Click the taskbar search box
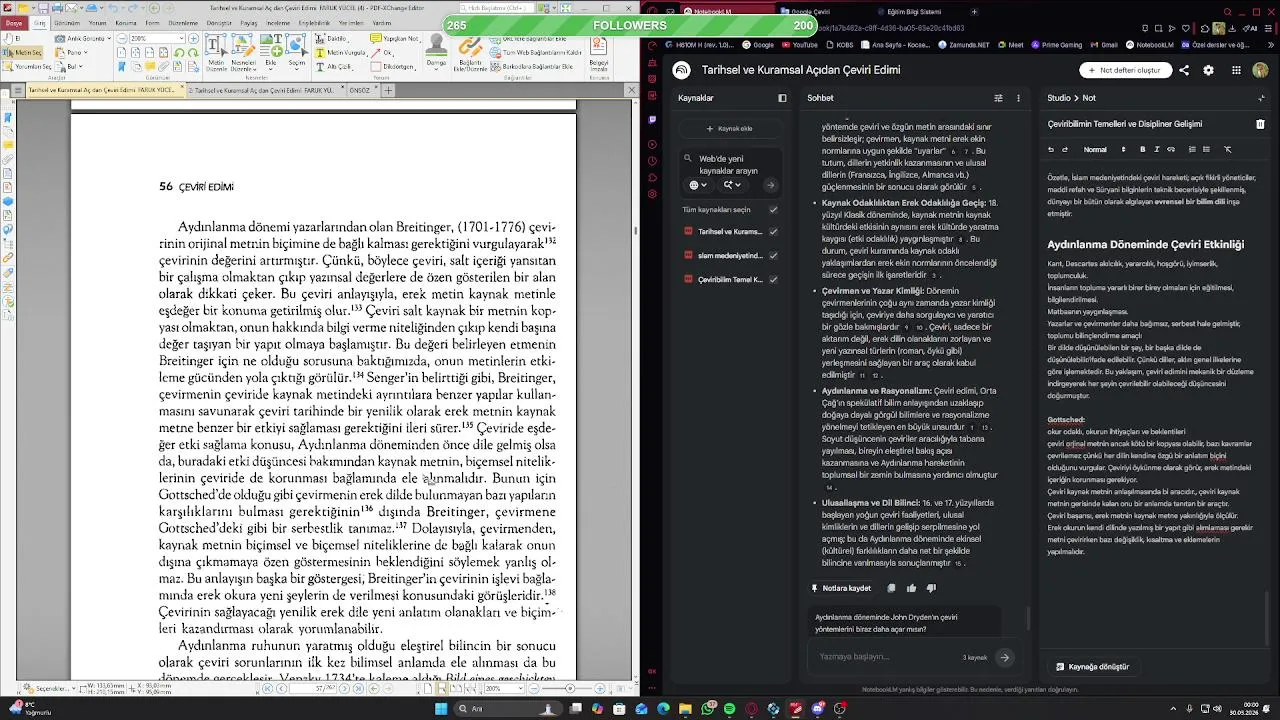The image size is (1280, 720). coord(508,709)
